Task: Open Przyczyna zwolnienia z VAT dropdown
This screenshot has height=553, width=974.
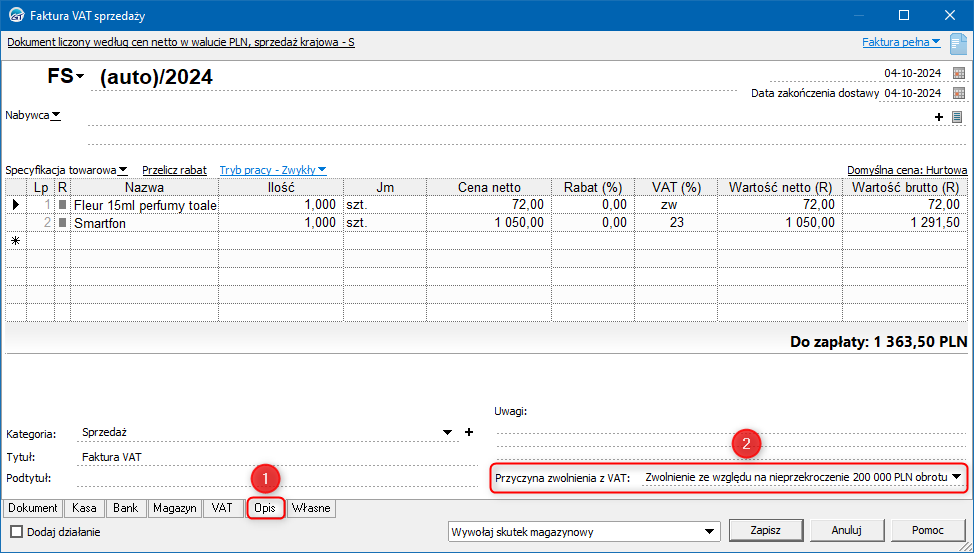Action: click(957, 478)
